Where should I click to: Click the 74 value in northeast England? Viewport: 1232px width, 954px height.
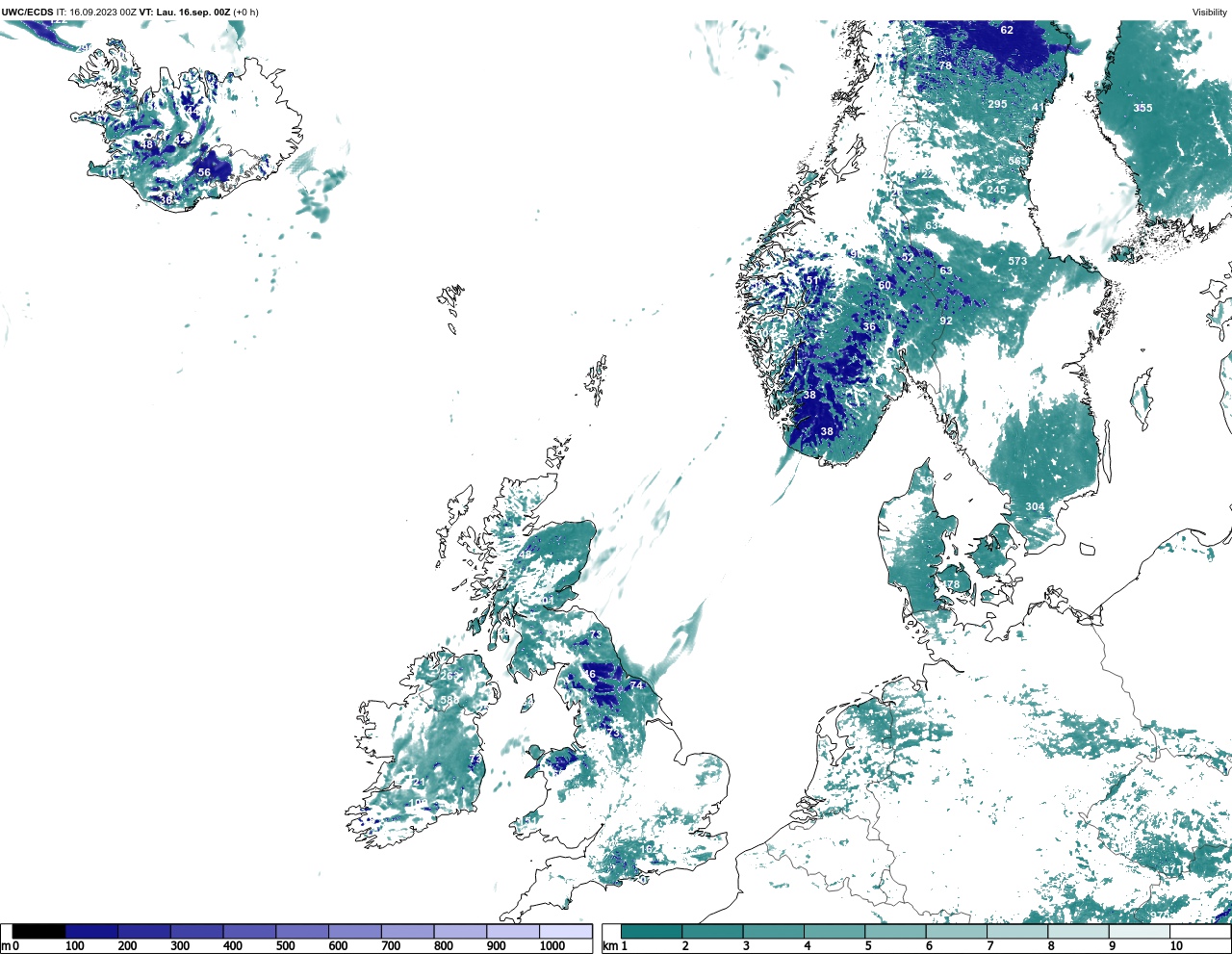coord(636,685)
